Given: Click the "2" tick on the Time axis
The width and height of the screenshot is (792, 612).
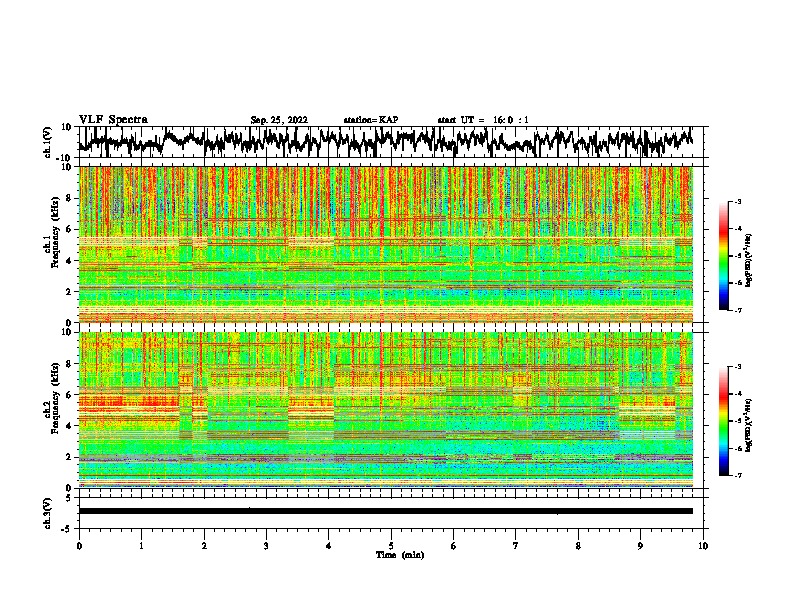Looking at the screenshot, I should [x=204, y=546].
